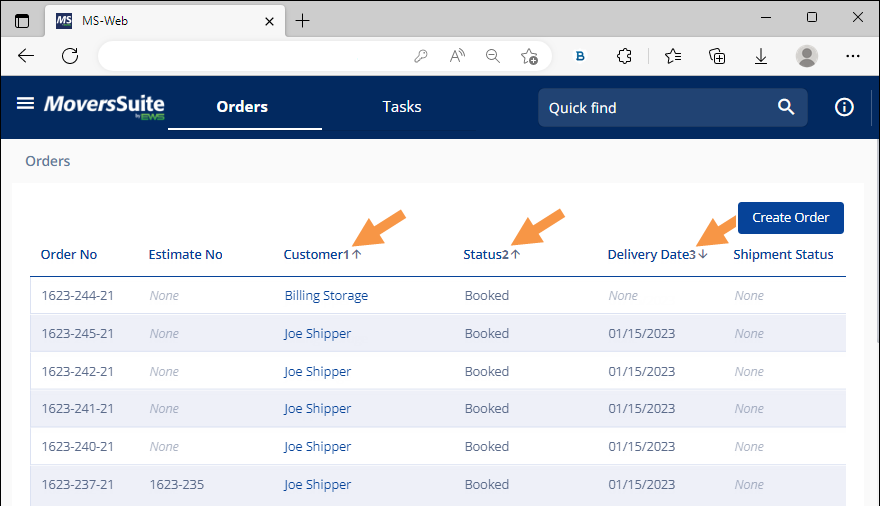Switch to the Orders tab

point(242,107)
